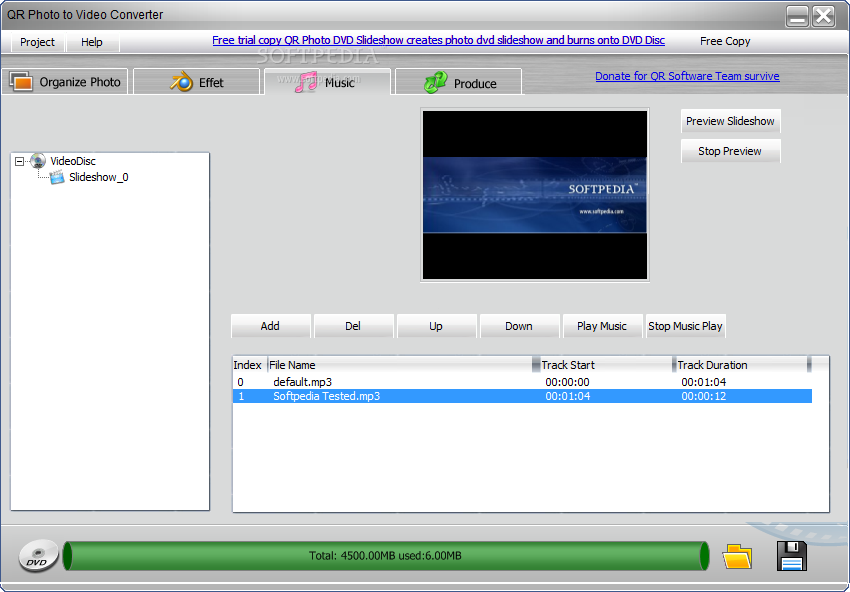Open the Help menu
The image size is (850, 592).
click(x=92, y=42)
